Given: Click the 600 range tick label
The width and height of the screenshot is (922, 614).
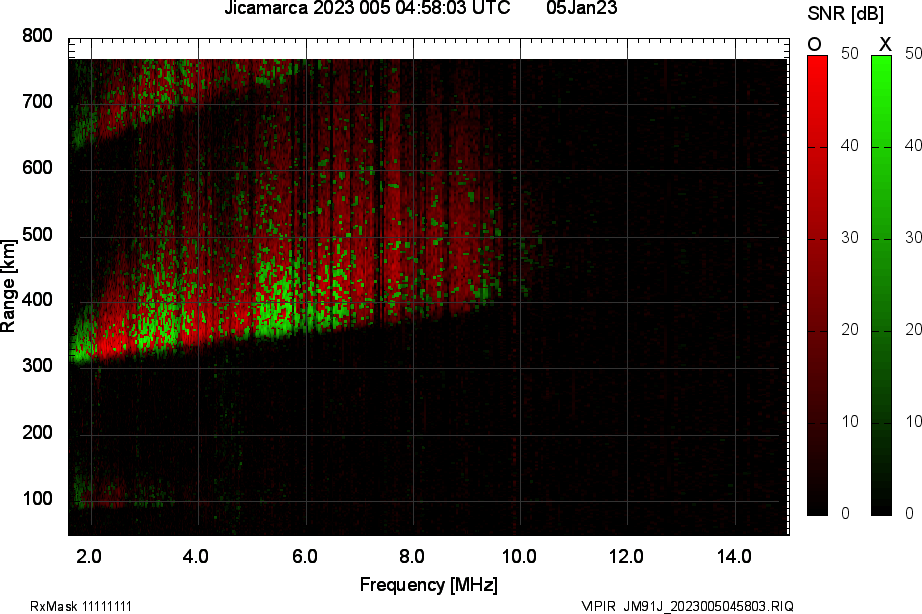Looking at the screenshot, I should 38,168.
